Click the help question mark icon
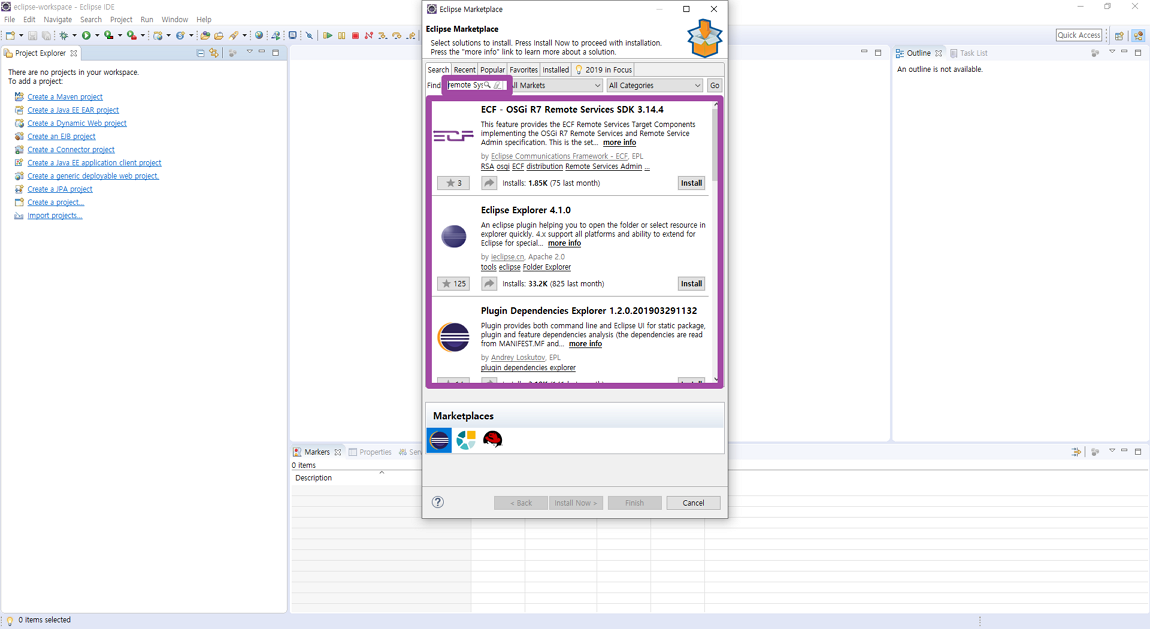The height and width of the screenshot is (629, 1150). click(438, 502)
